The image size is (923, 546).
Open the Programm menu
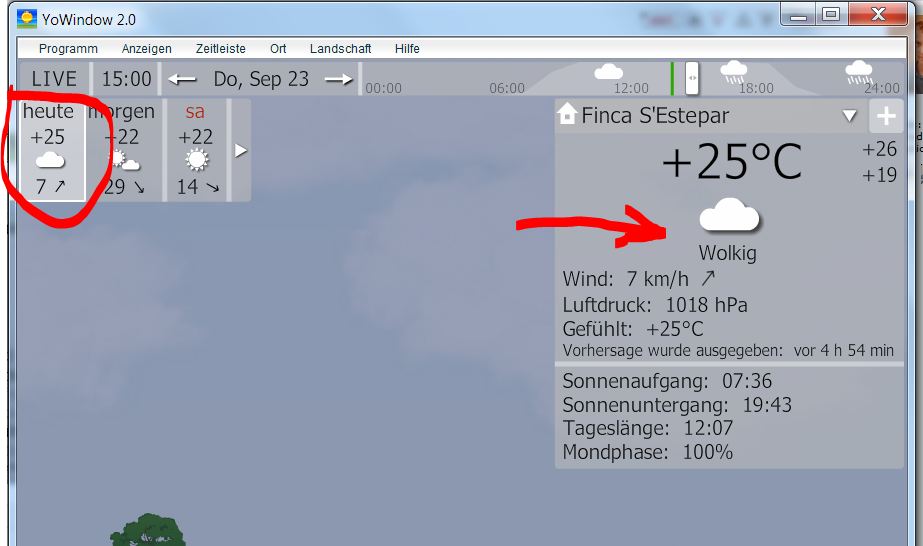[x=68, y=49]
